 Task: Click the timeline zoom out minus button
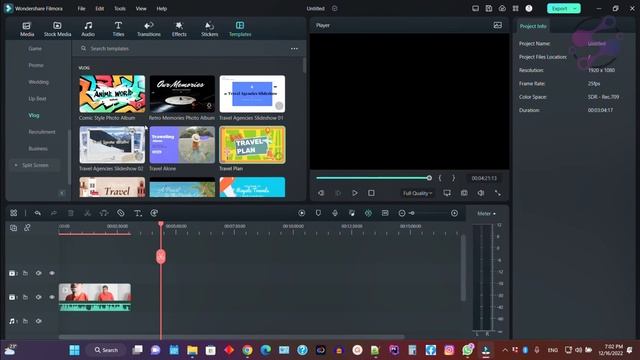(402, 213)
